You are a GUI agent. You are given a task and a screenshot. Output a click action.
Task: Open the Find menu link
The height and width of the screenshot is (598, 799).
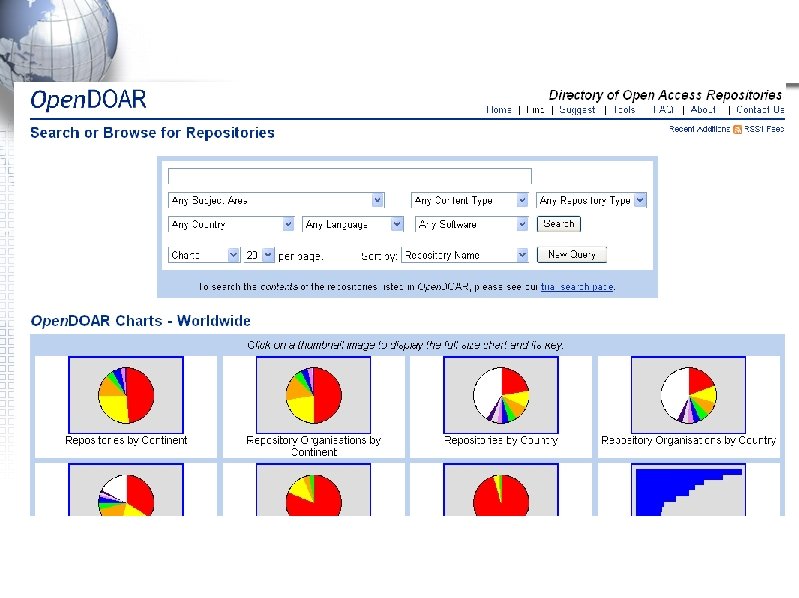pos(535,110)
